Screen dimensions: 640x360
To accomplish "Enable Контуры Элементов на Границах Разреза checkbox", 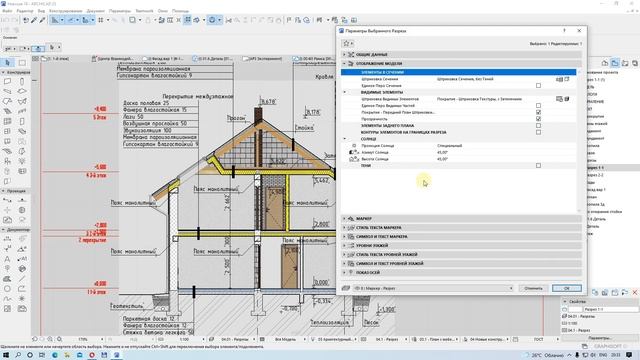I will coord(538,132).
